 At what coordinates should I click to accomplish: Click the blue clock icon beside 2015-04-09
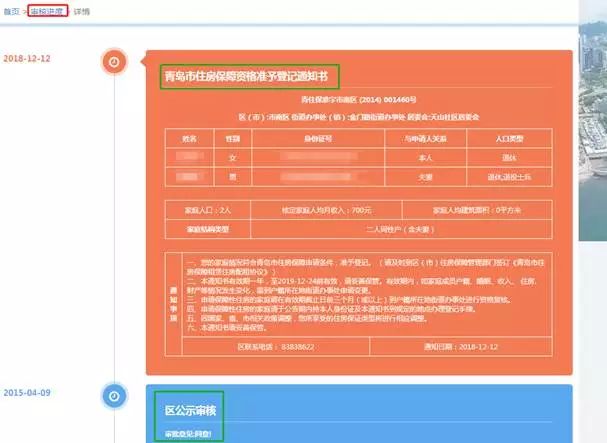click(x=114, y=396)
